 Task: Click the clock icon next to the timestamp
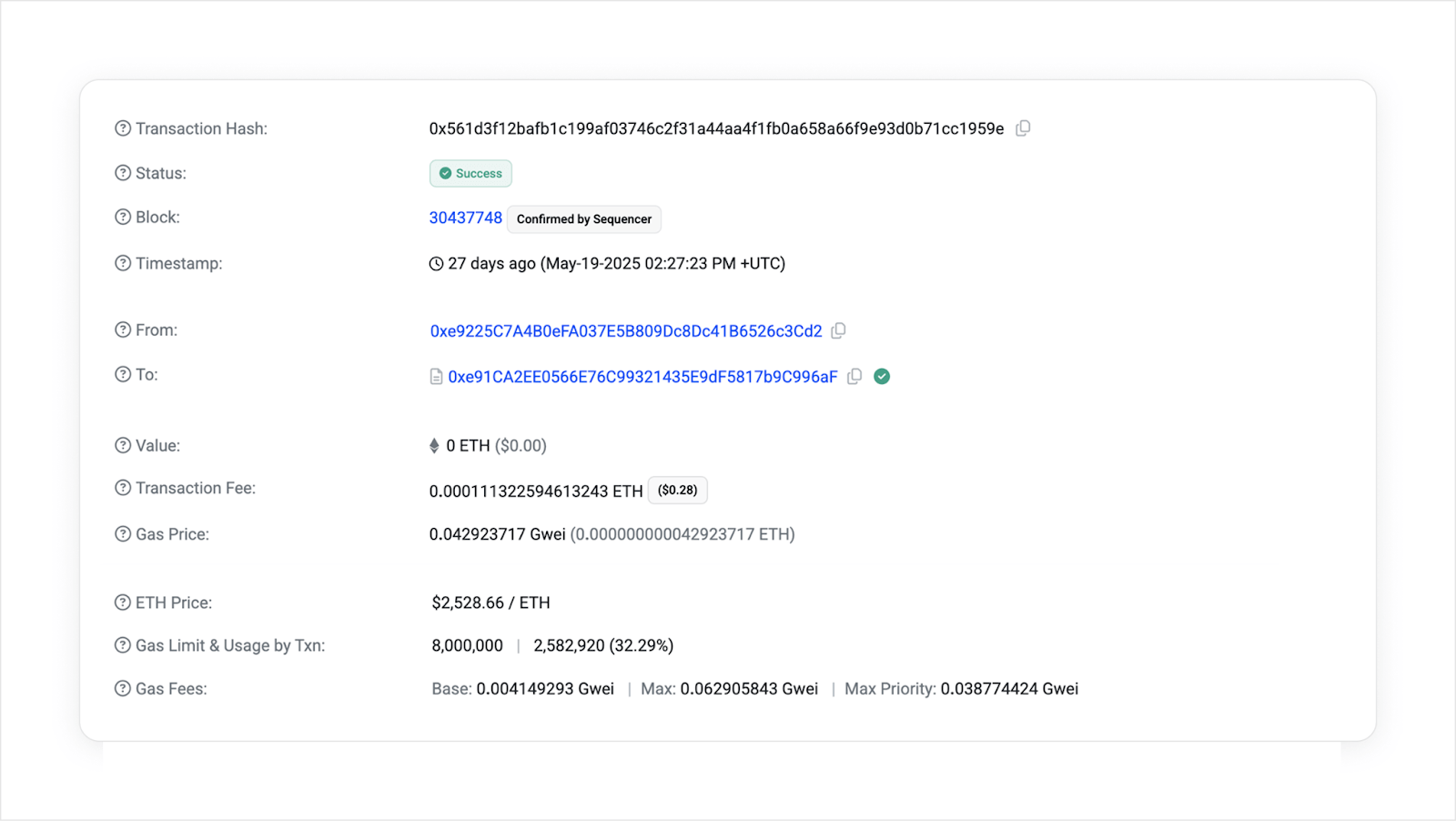[x=434, y=263]
